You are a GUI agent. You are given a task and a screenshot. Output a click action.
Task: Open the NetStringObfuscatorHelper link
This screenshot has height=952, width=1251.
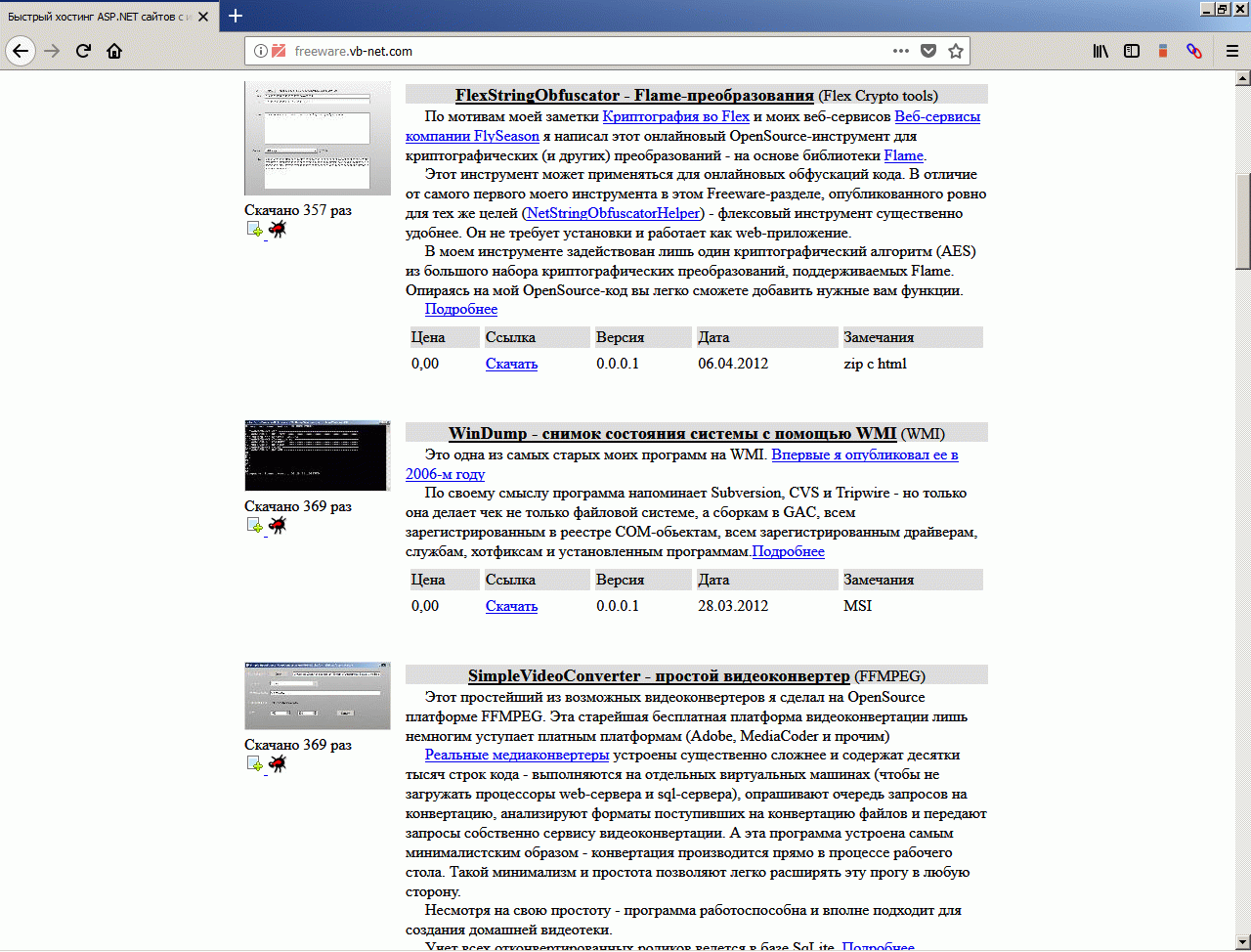(614, 213)
